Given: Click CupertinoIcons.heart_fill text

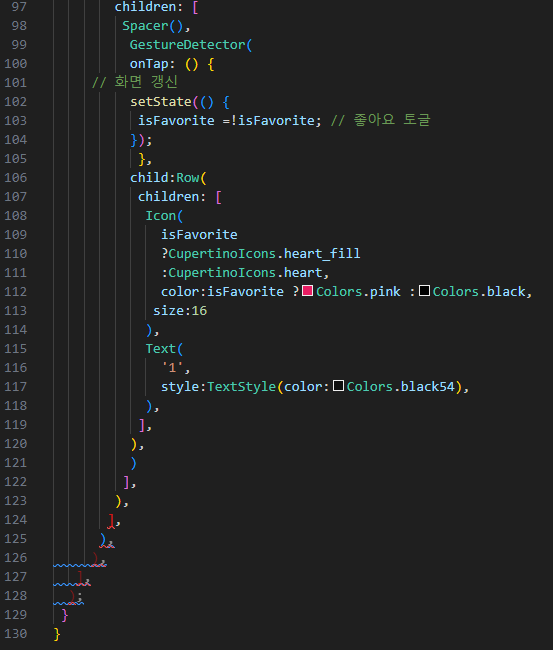Looking at the screenshot, I should [x=264, y=254].
